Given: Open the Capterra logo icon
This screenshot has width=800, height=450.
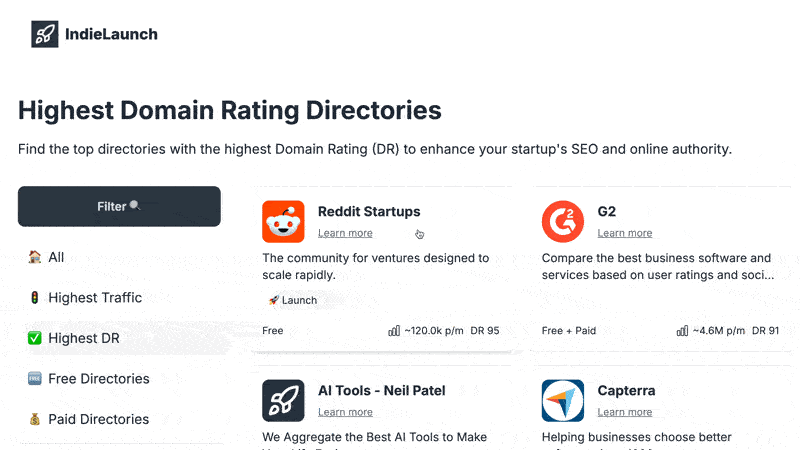Looking at the screenshot, I should [562, 400].
